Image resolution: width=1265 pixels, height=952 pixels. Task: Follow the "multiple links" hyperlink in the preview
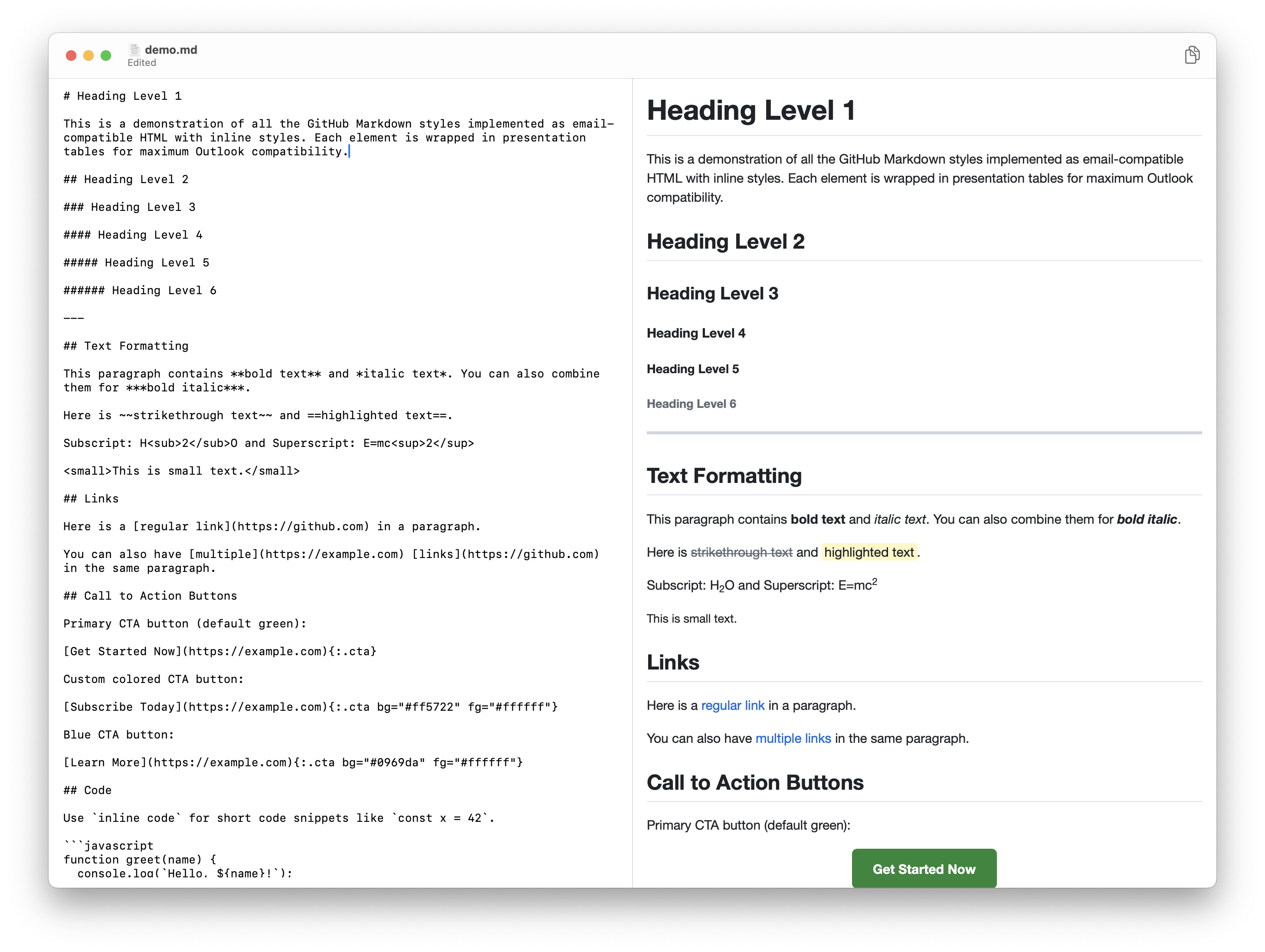(x=793, y=738)
